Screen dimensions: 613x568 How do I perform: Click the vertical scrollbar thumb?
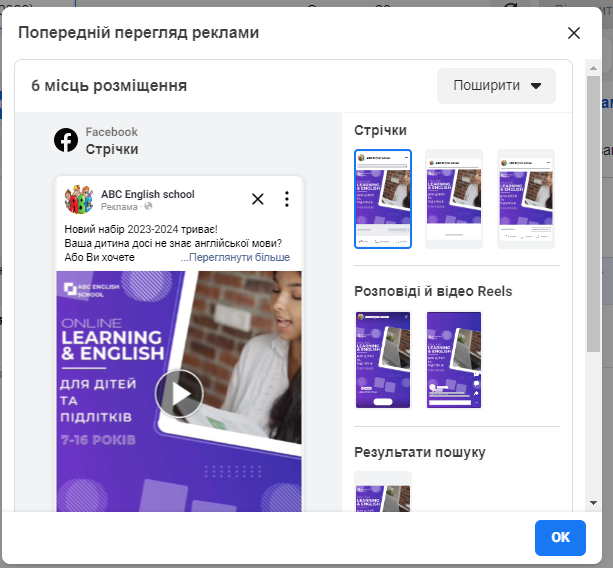tap(593, 214)
